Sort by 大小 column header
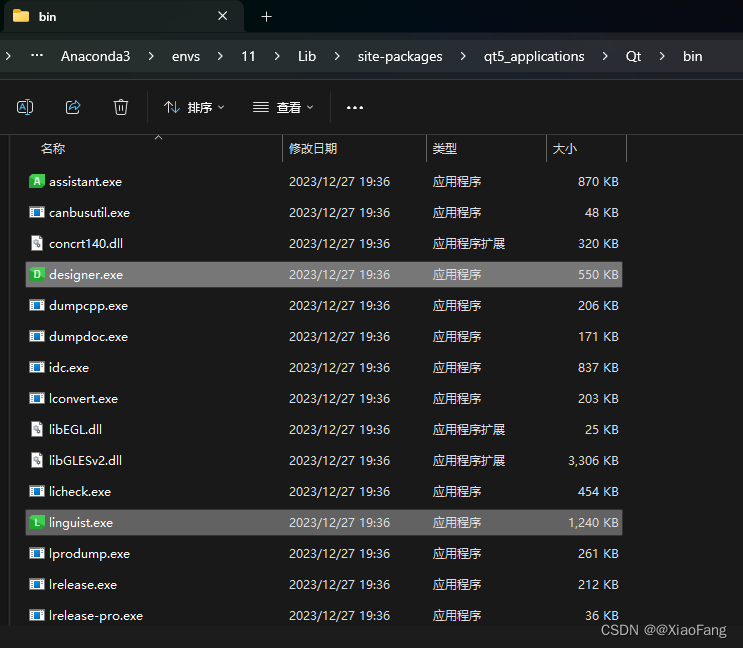Viewport: 743px width, 648px height. pos(564,149)
